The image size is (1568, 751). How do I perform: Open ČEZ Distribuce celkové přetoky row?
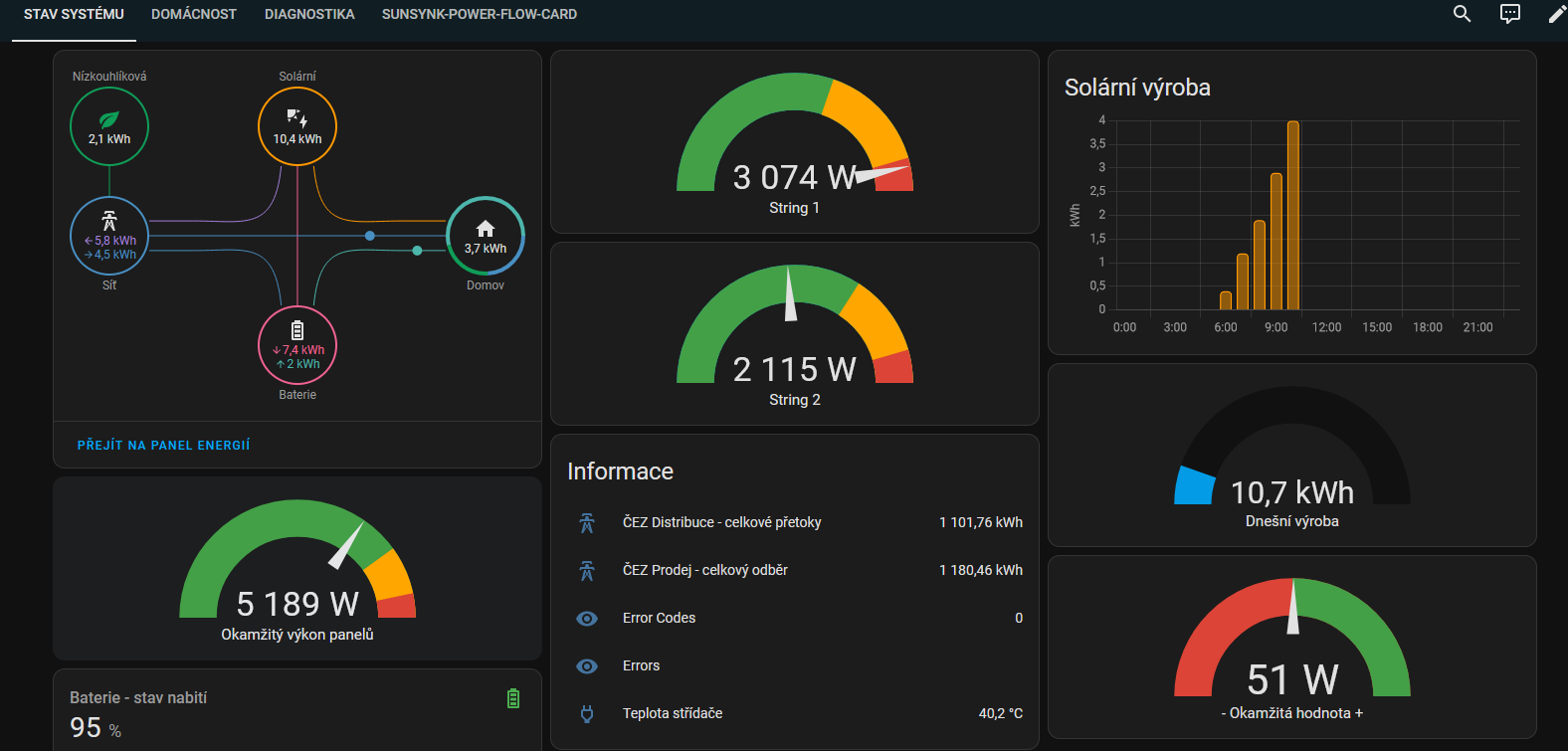[x=794, y=522]
